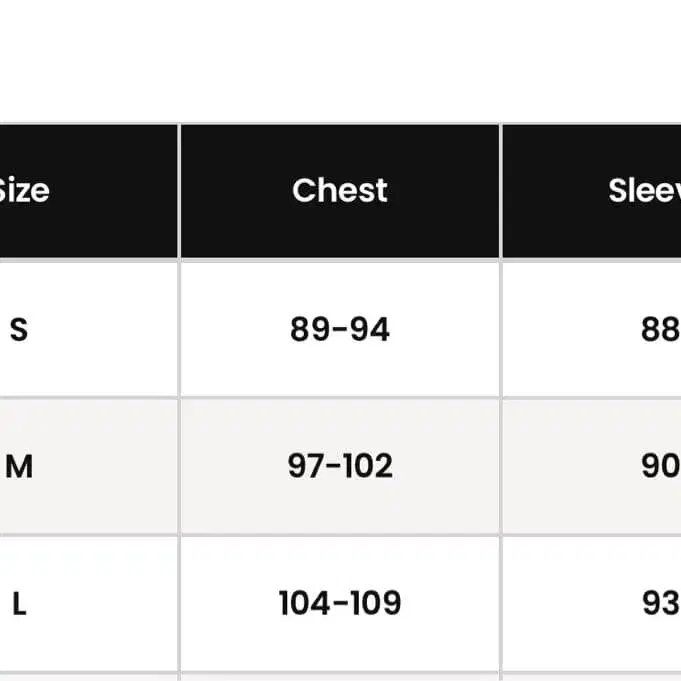Viewport: 681px width, 681px height.
Task: Click the 104-109 chest measurement cell
Action: click(x=340, y=603)
